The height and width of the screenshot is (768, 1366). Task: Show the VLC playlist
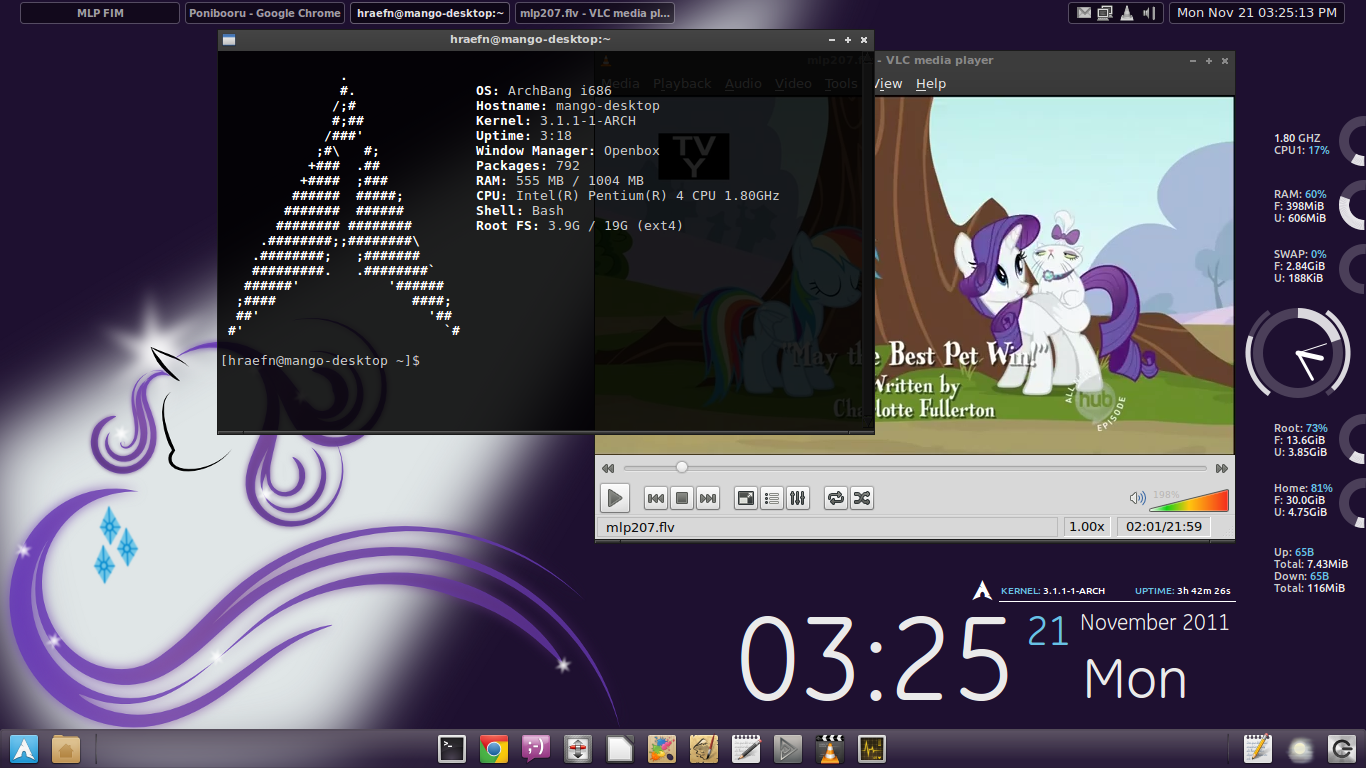pyautogui.click(x=771, y=498)
